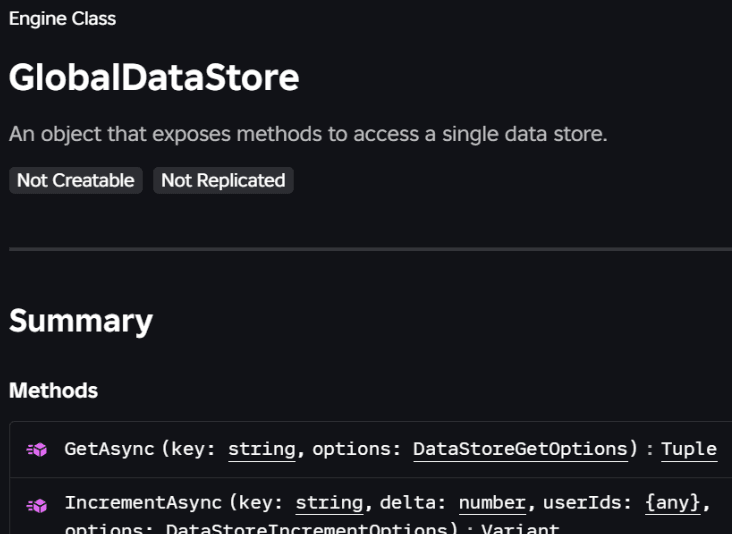Click the Engine Class breadcrumb label
The image size is (732, 534).
(x=62, y=19)
